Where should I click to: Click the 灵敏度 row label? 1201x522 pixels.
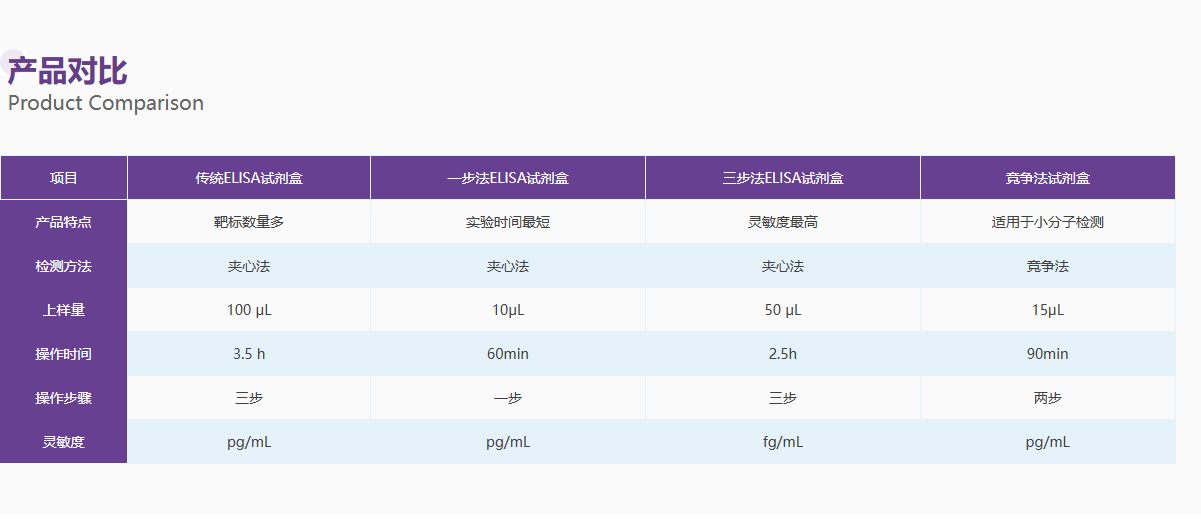pos(64,442)
